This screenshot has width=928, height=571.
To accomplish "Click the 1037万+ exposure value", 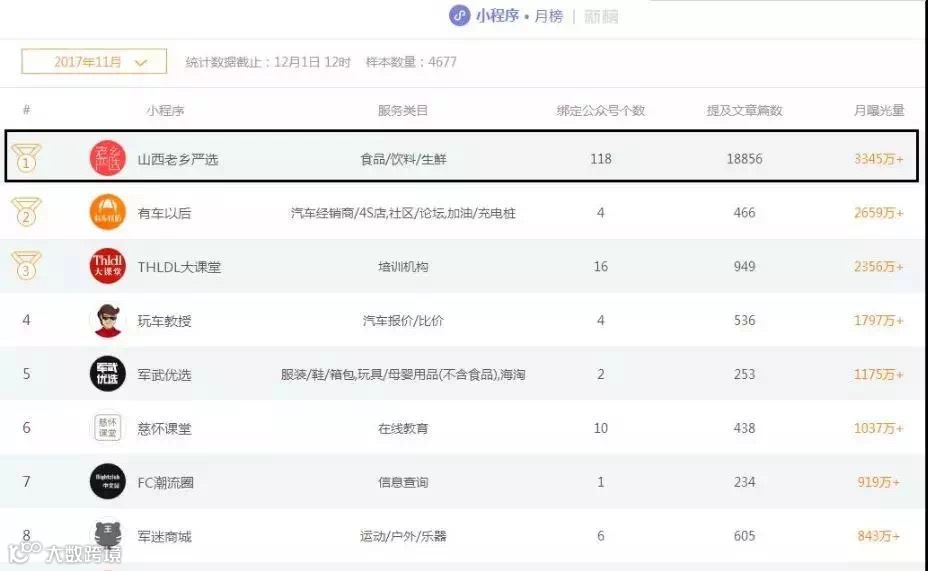I will click(878, 428).
